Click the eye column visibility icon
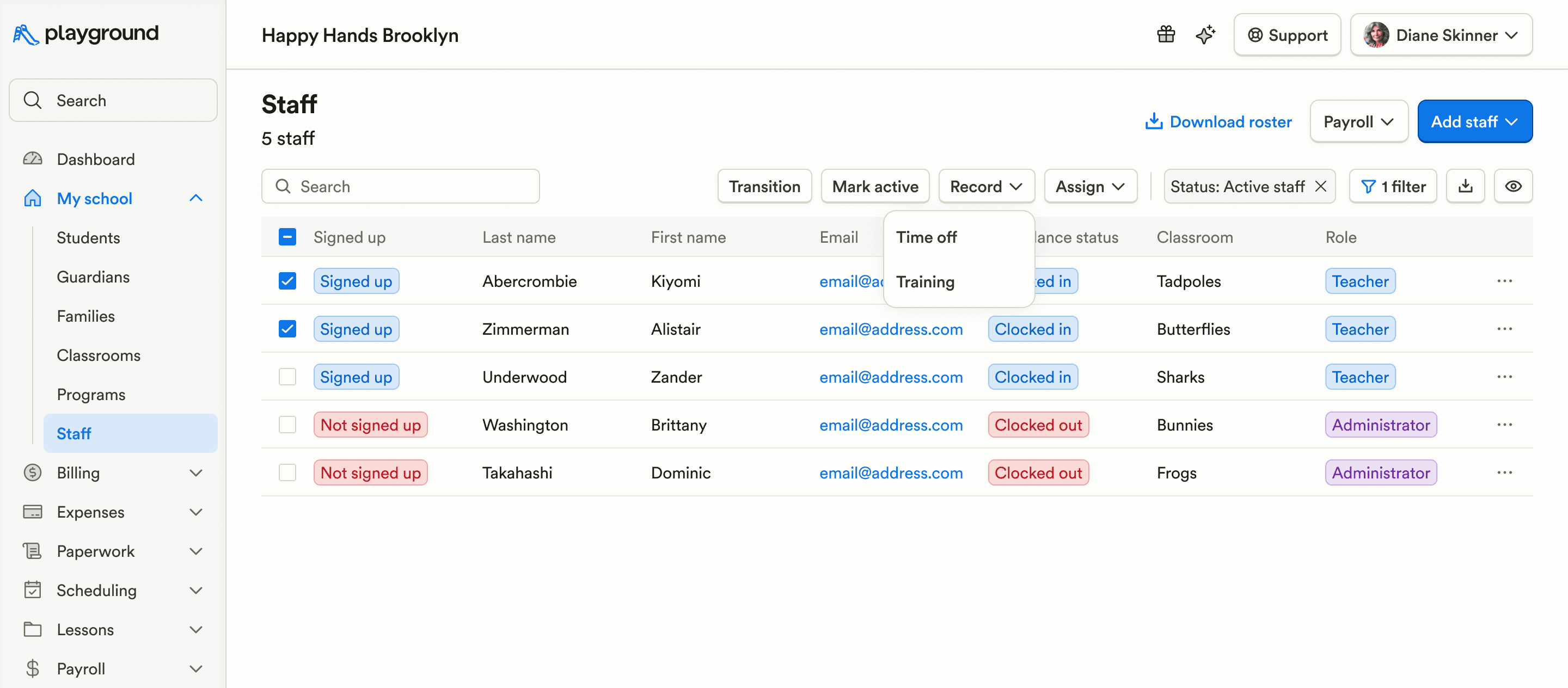Screen dimensions: 1568x688 click(x=1512, y=186)
